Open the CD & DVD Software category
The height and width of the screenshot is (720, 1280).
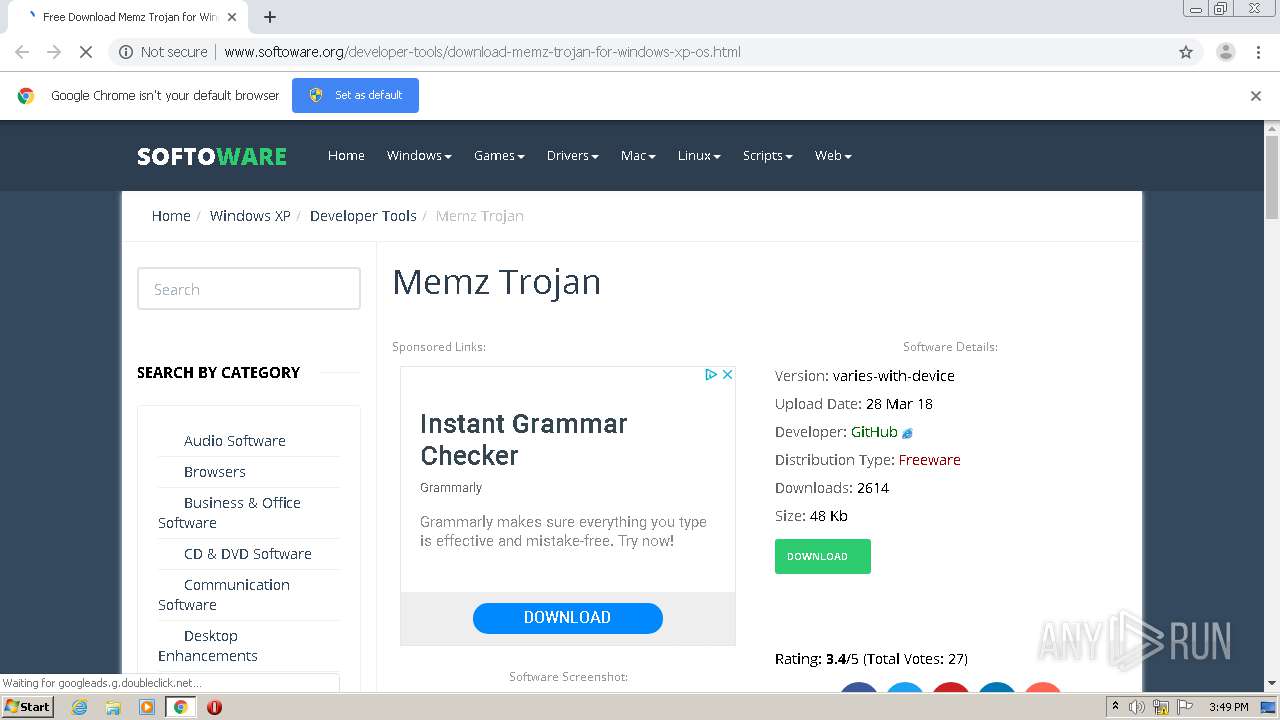pyautogui.click(x=248, y=554)
